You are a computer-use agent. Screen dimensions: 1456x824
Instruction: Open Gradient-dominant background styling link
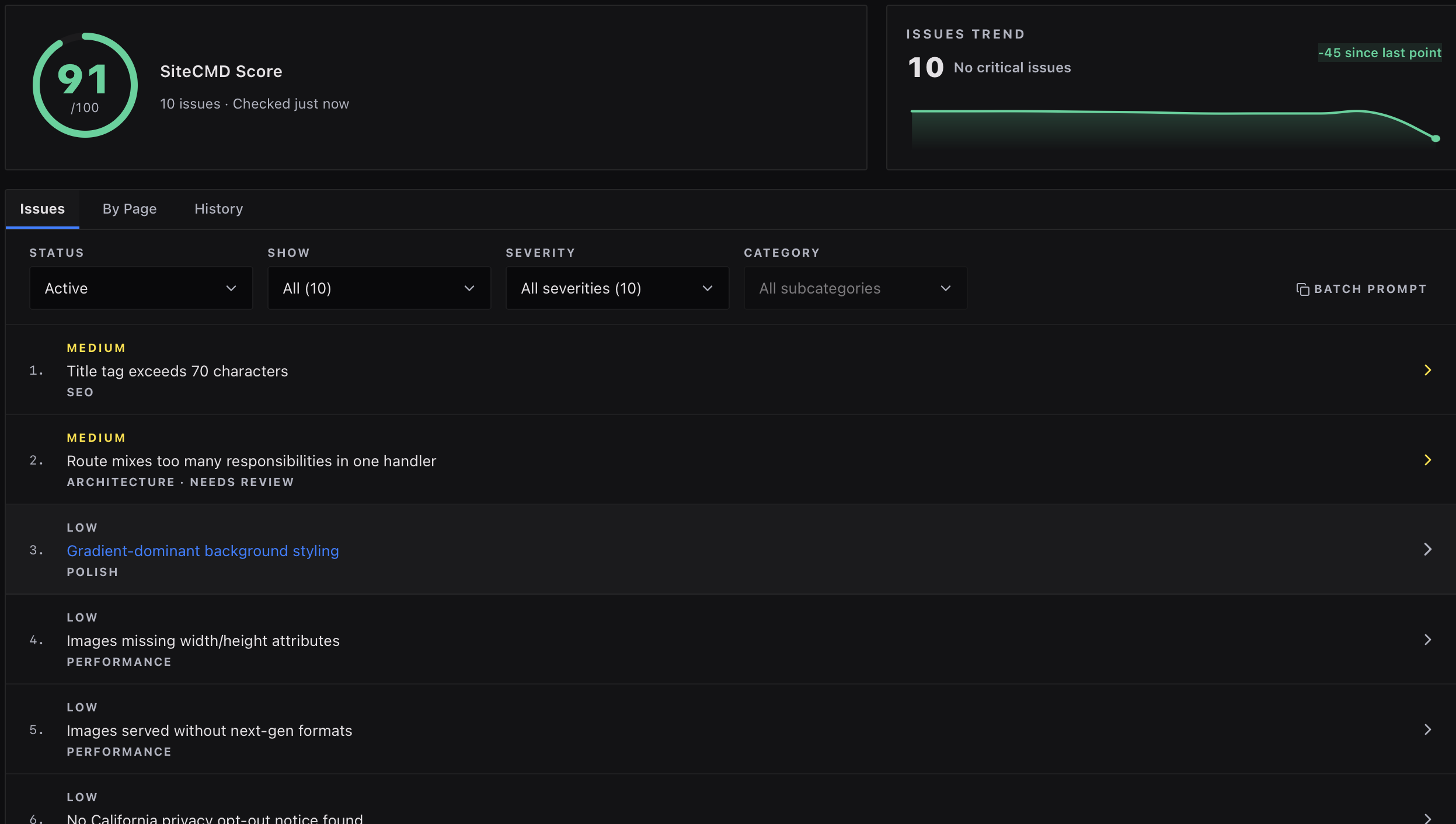click(x=203, y=551)
